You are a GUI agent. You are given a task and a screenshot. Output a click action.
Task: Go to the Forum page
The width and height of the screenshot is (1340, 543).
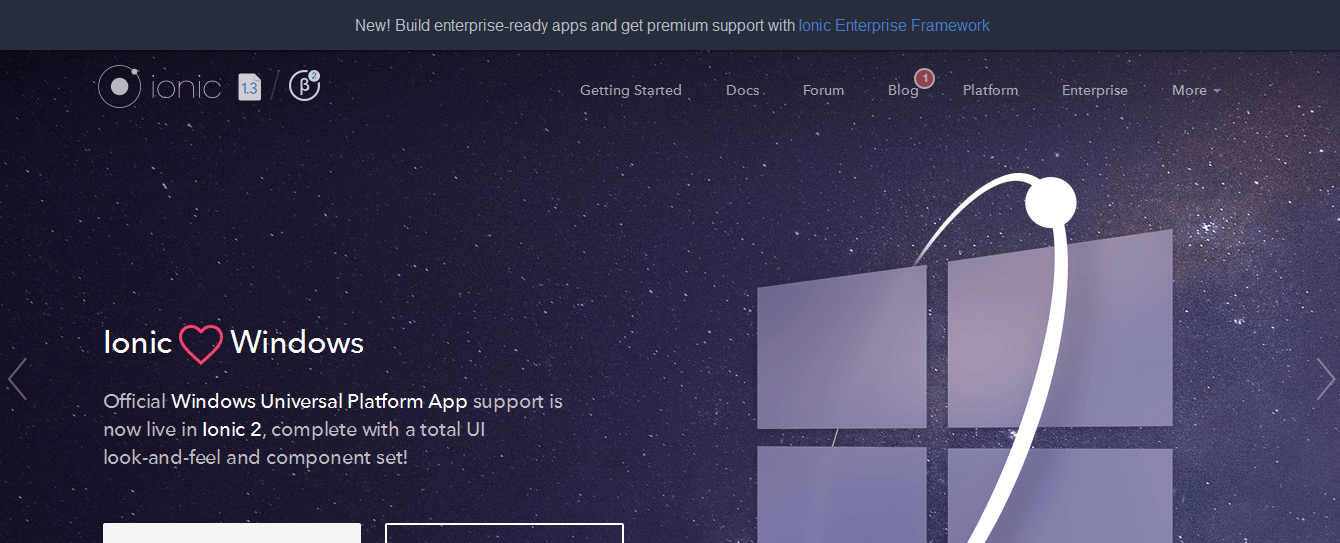(x=824, y=90)
